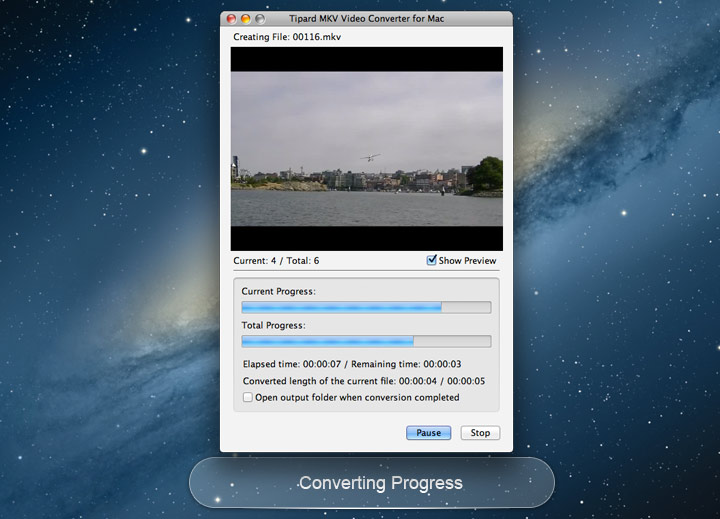Click the video preview of the harbor
This screenshot has width=720, height=519.
tap(366, 149)
